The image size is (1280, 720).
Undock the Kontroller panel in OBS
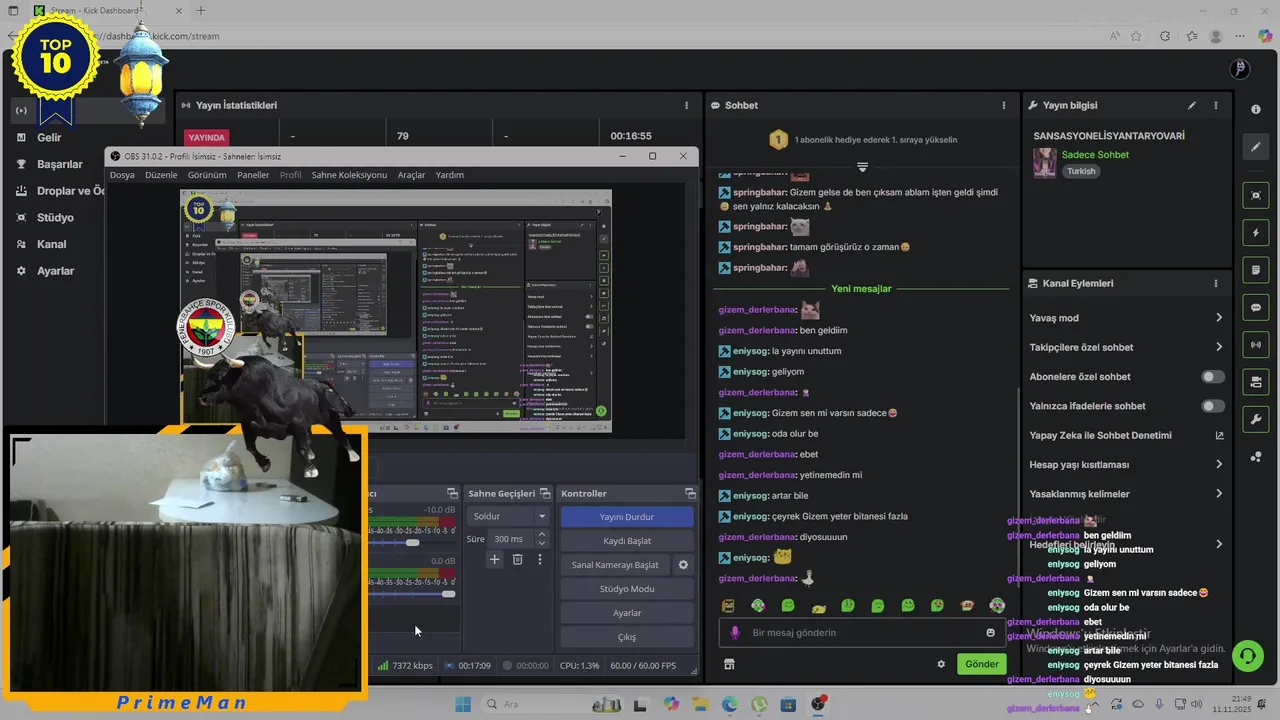tap(690, 494)
